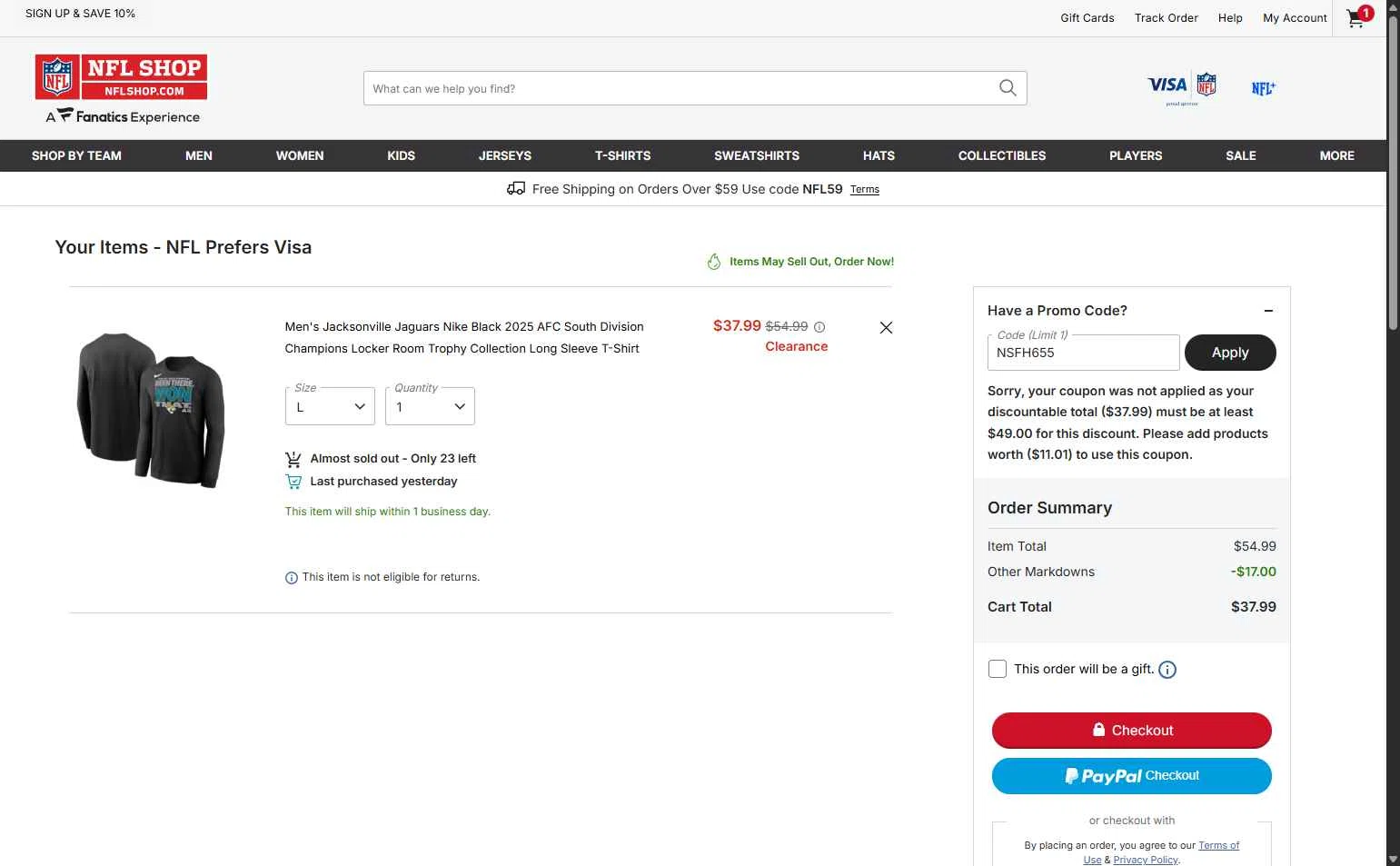The image size is (1400, 866).
Task: Click 'Last purchased yesterday' text
Action: 383,482
